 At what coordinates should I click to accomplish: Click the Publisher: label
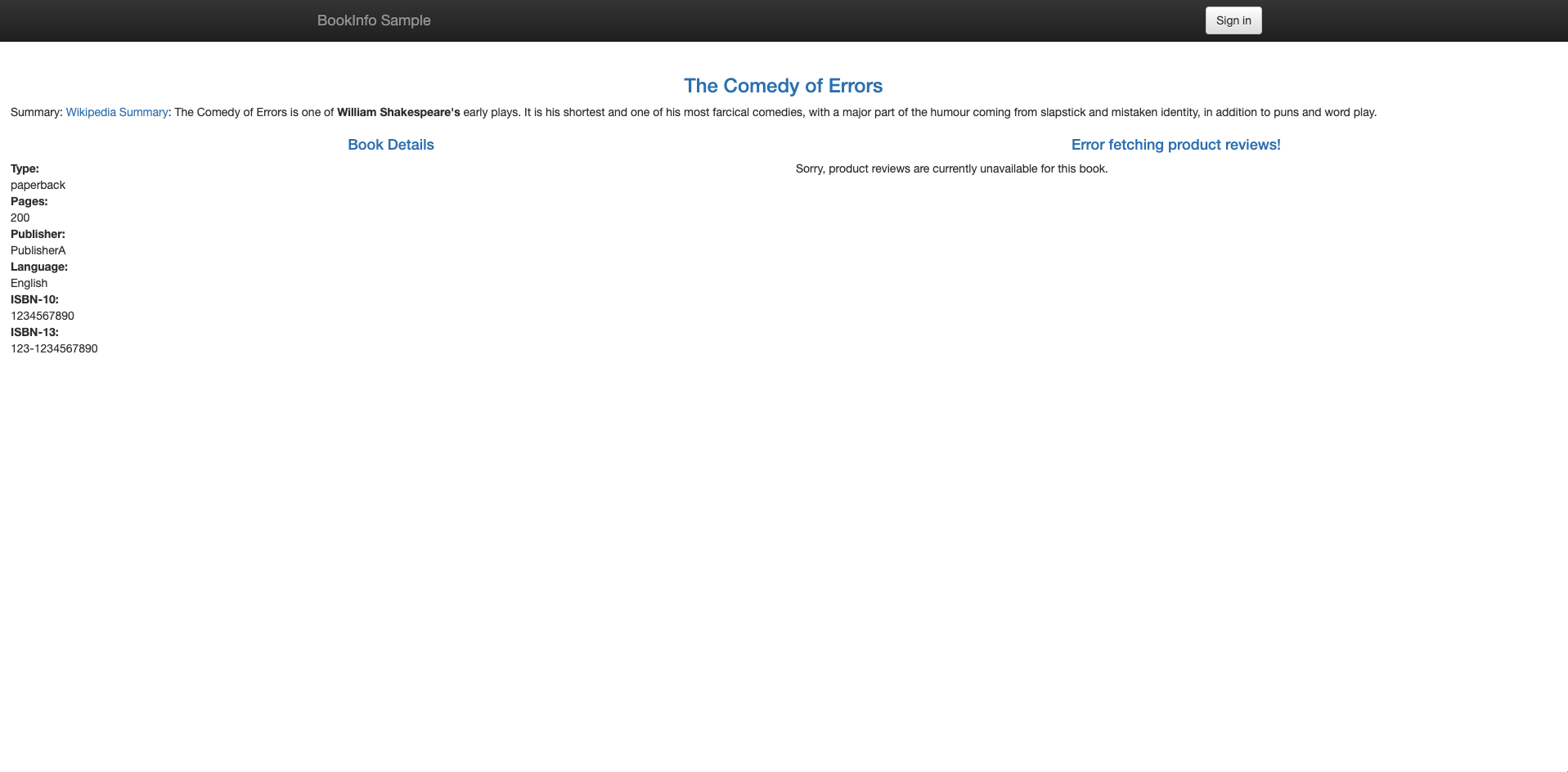[38, 234]
